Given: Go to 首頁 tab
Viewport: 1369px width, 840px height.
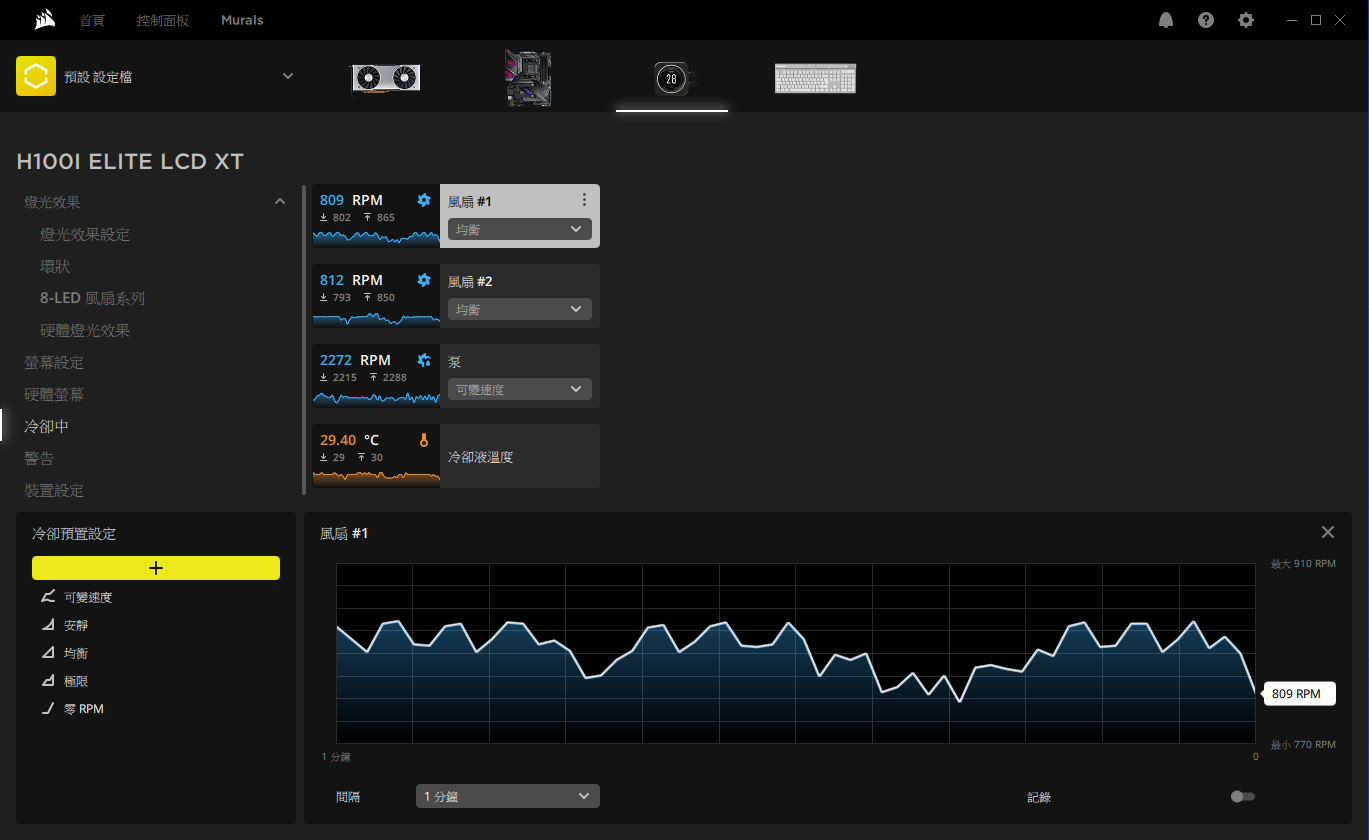Looking at the screenshot, I should point(92,20).
